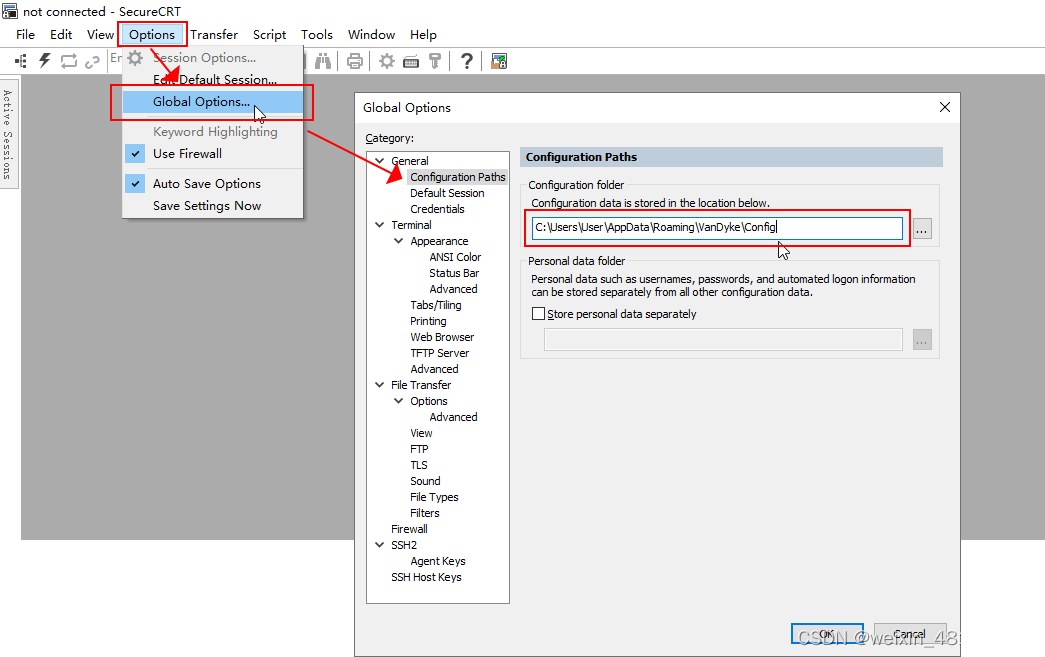This screenshot has height=657, width=1045.
Task: Select File Types in category tree
Action: coord(434,496)
